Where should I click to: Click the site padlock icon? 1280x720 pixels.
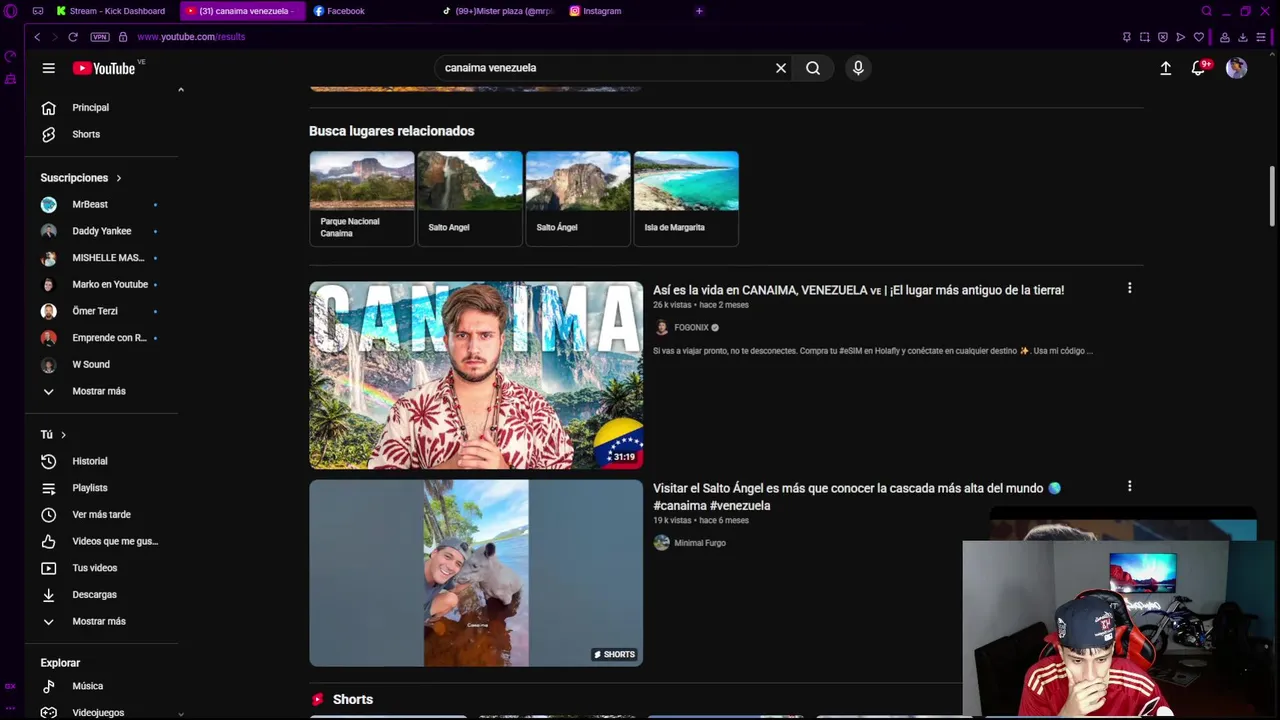tap(123, 37)
